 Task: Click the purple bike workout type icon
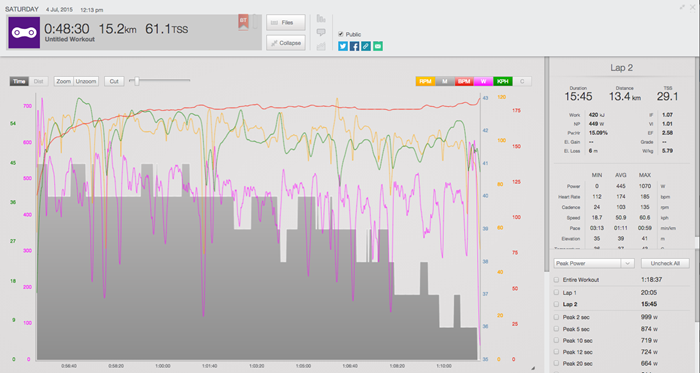point(24,33)
